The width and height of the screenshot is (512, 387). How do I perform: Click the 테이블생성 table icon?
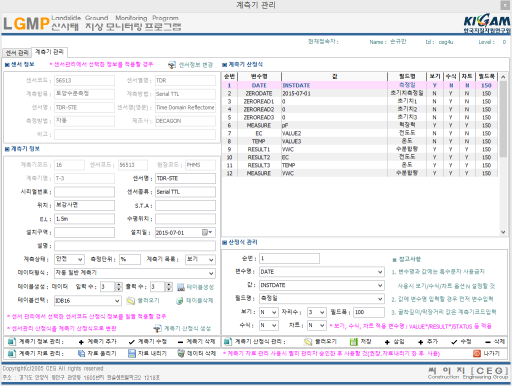click(181, 287)
